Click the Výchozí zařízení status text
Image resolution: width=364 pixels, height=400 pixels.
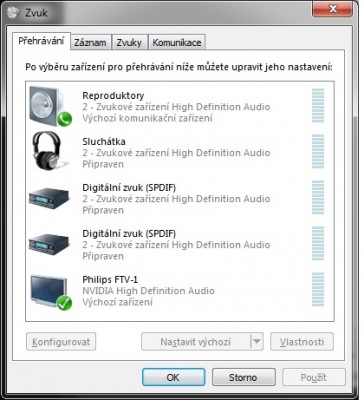pyautogui.click(x=118, y=302)
